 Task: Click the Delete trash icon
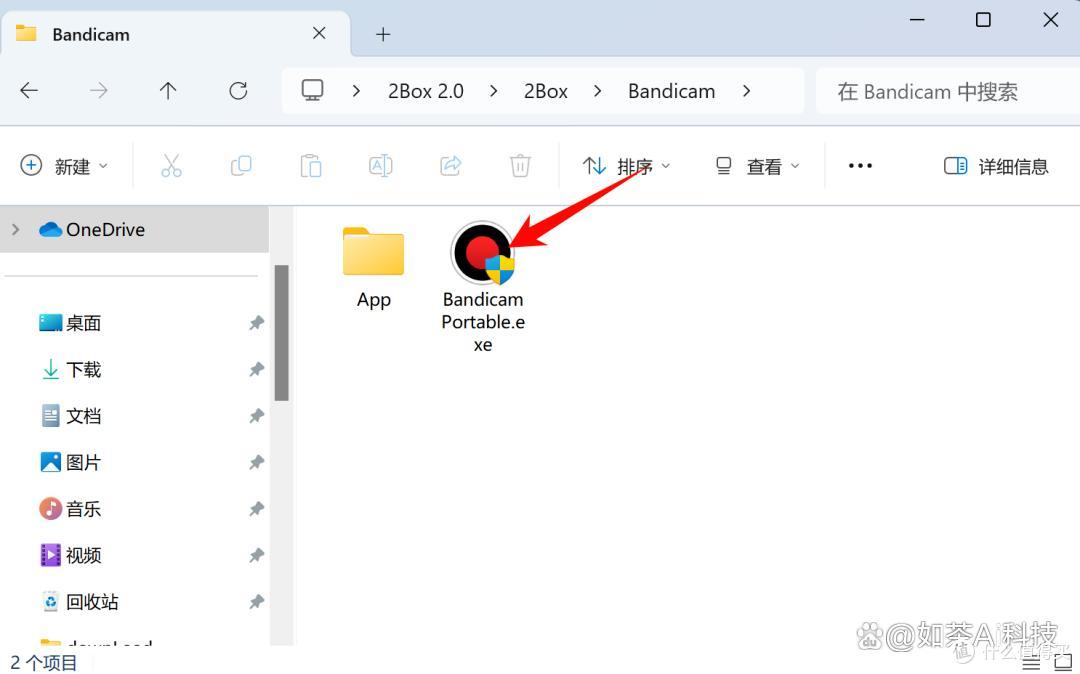(x=520, y=166)
